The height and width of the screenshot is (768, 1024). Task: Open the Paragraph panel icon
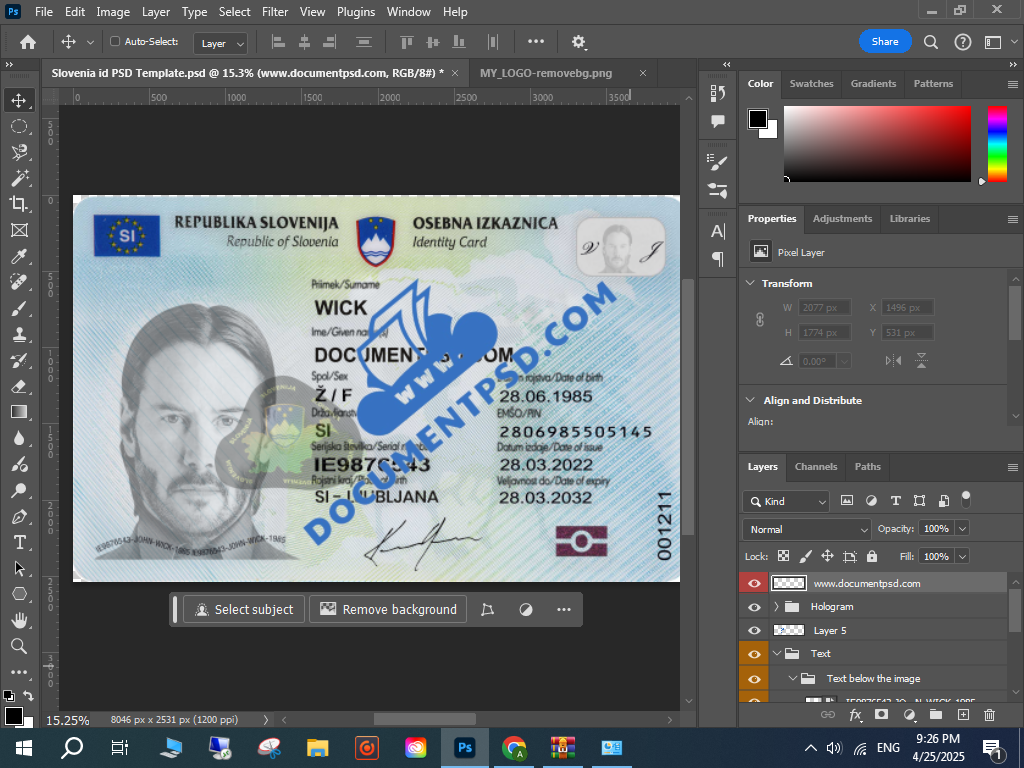pyautogui.click(x=718, y=259)
